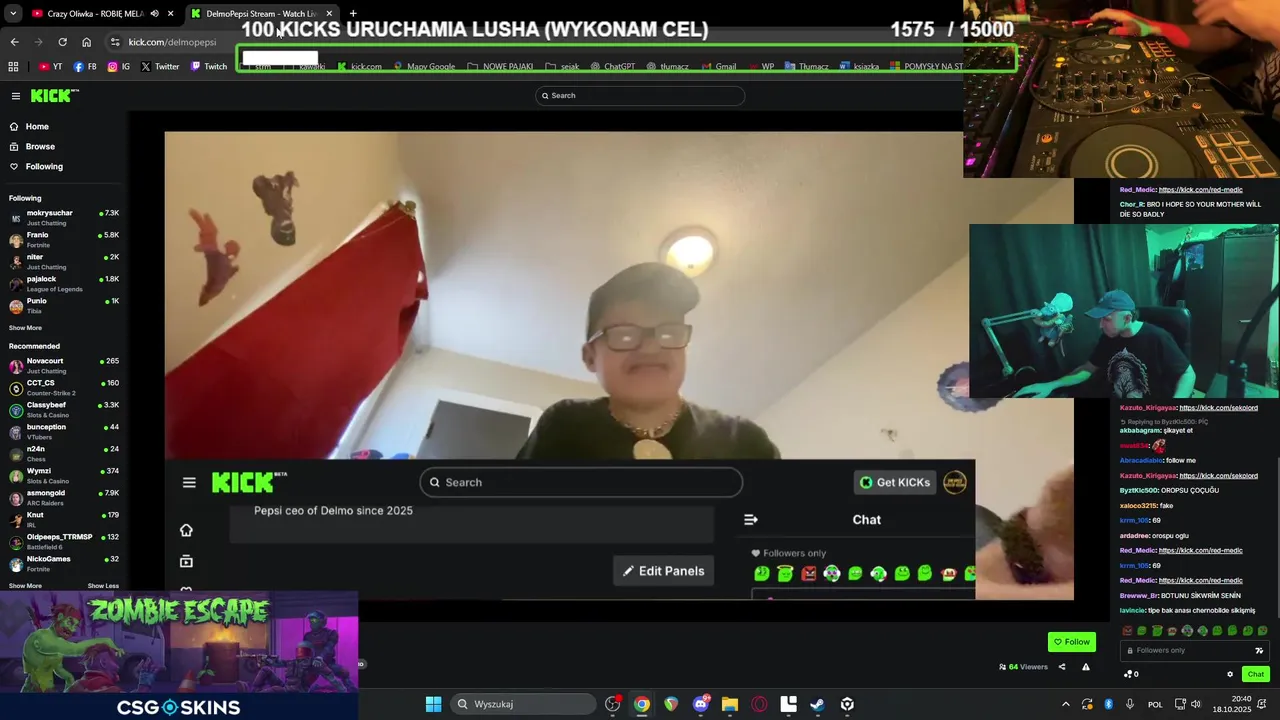Click the Bluetooth tray icon
This screenshot has width=1280, height=720.
pos(1108,704)
